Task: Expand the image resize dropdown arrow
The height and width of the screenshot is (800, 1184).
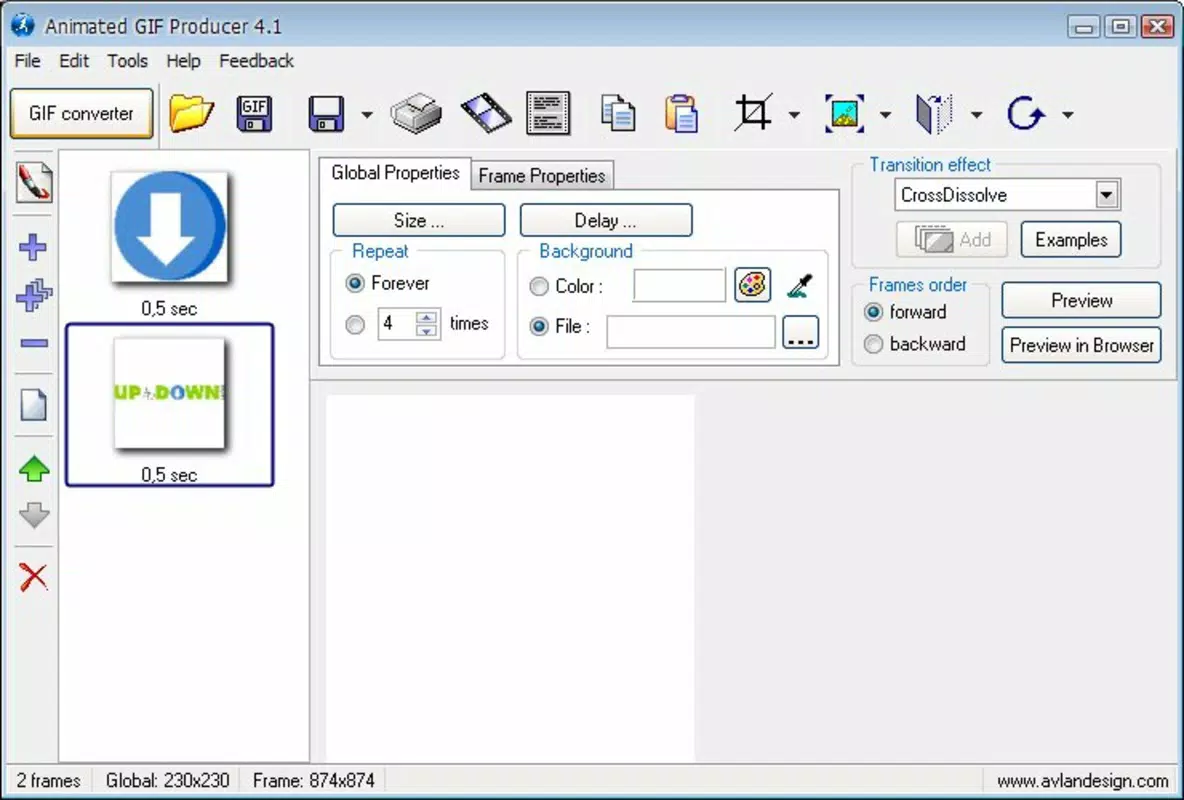Action: [885, 115]
